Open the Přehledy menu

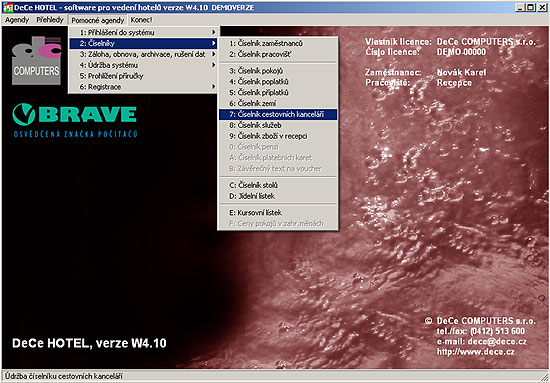[x=50, y=20]
